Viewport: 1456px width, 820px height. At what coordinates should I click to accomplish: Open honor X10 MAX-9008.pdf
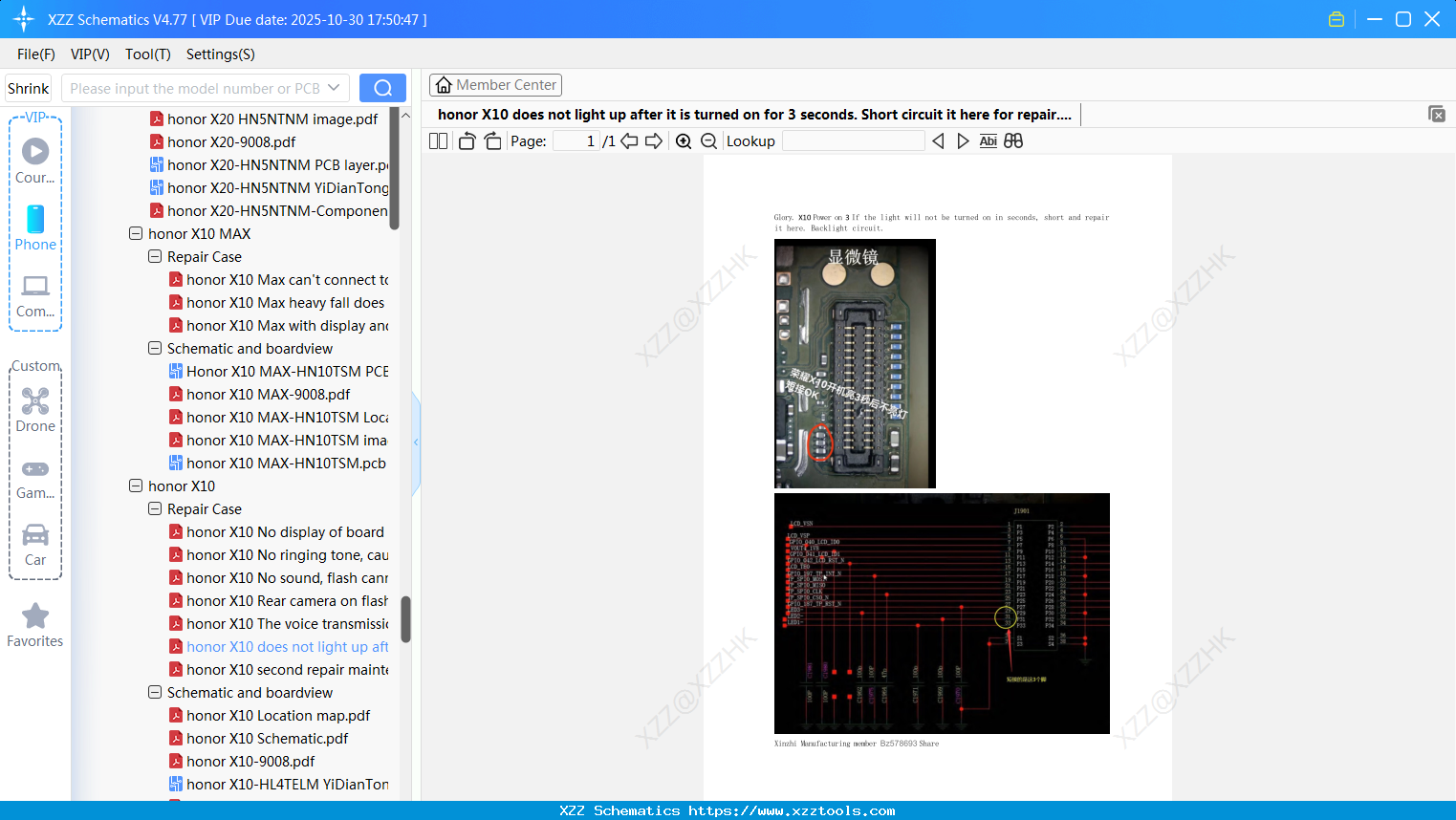tap(268, 394)
